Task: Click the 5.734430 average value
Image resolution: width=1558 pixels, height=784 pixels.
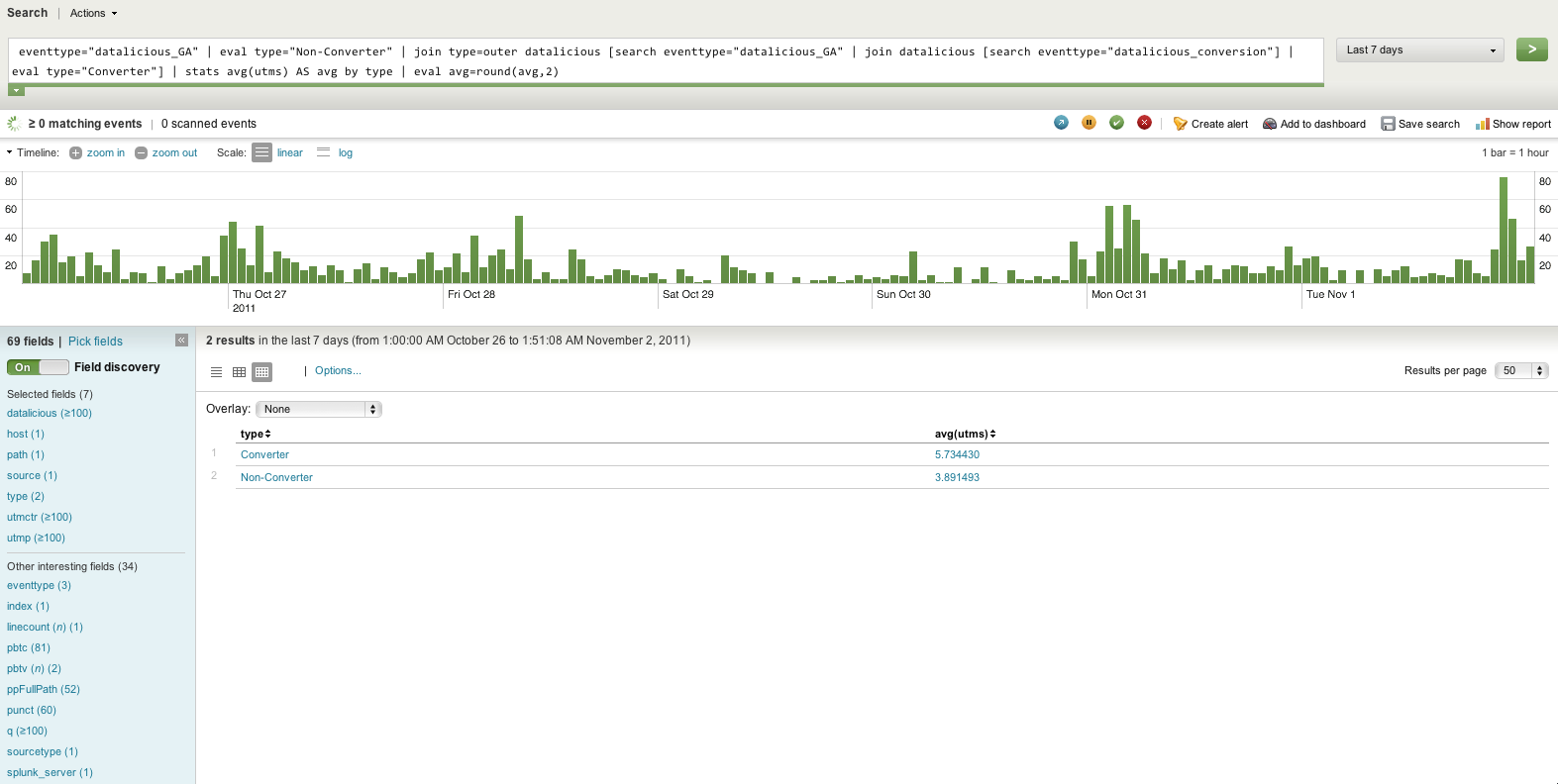Action: tap(957, 454)
